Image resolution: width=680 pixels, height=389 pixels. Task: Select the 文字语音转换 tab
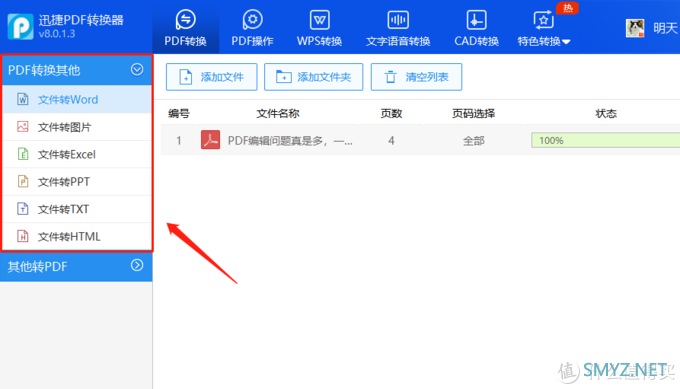[x=398, y=28]
